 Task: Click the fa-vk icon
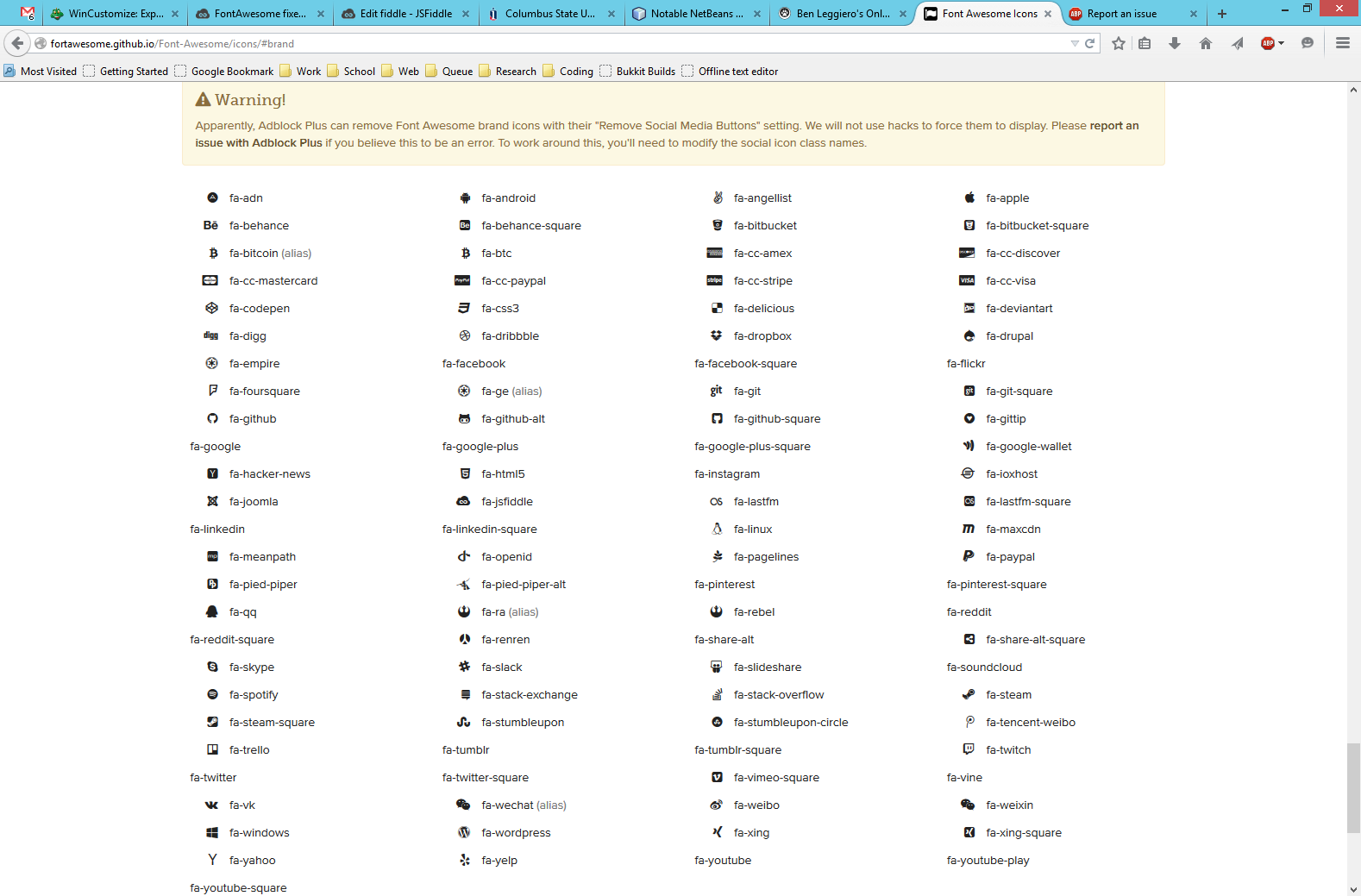point(212,805)
